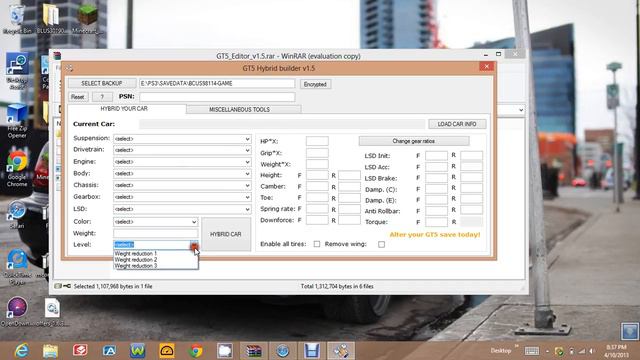Open the Color dropdown
The image size is (640, 360).
tap(194, 222)
